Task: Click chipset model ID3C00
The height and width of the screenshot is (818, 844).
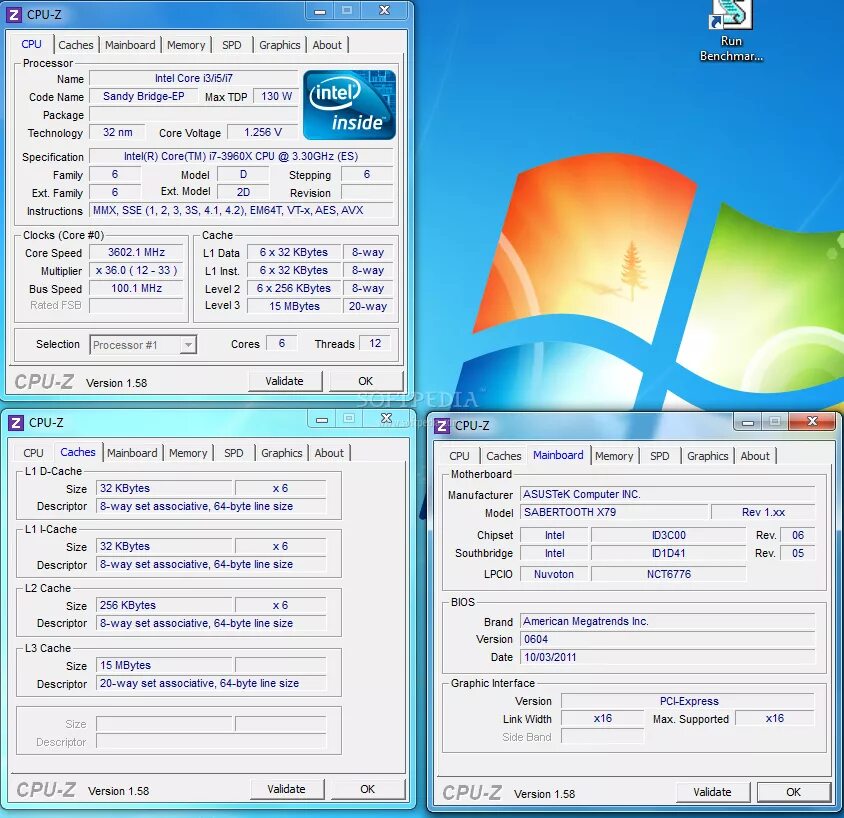Action: tap(669, 535)
